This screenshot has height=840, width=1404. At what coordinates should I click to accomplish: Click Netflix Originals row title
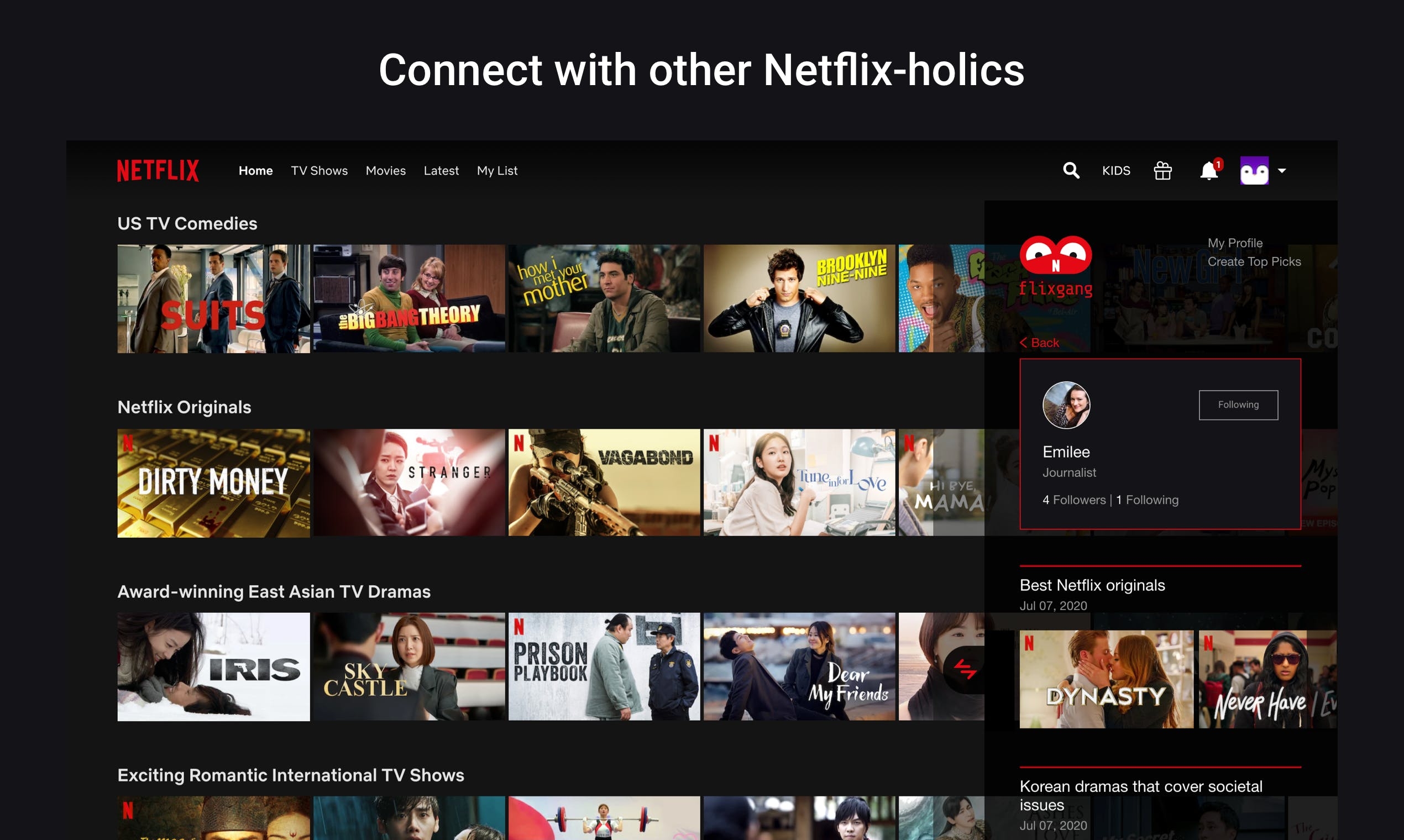[184, 407]
